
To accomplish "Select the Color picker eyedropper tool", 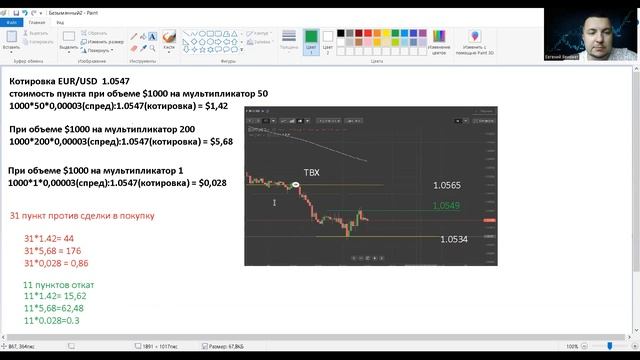I will [x=143, y=49].
